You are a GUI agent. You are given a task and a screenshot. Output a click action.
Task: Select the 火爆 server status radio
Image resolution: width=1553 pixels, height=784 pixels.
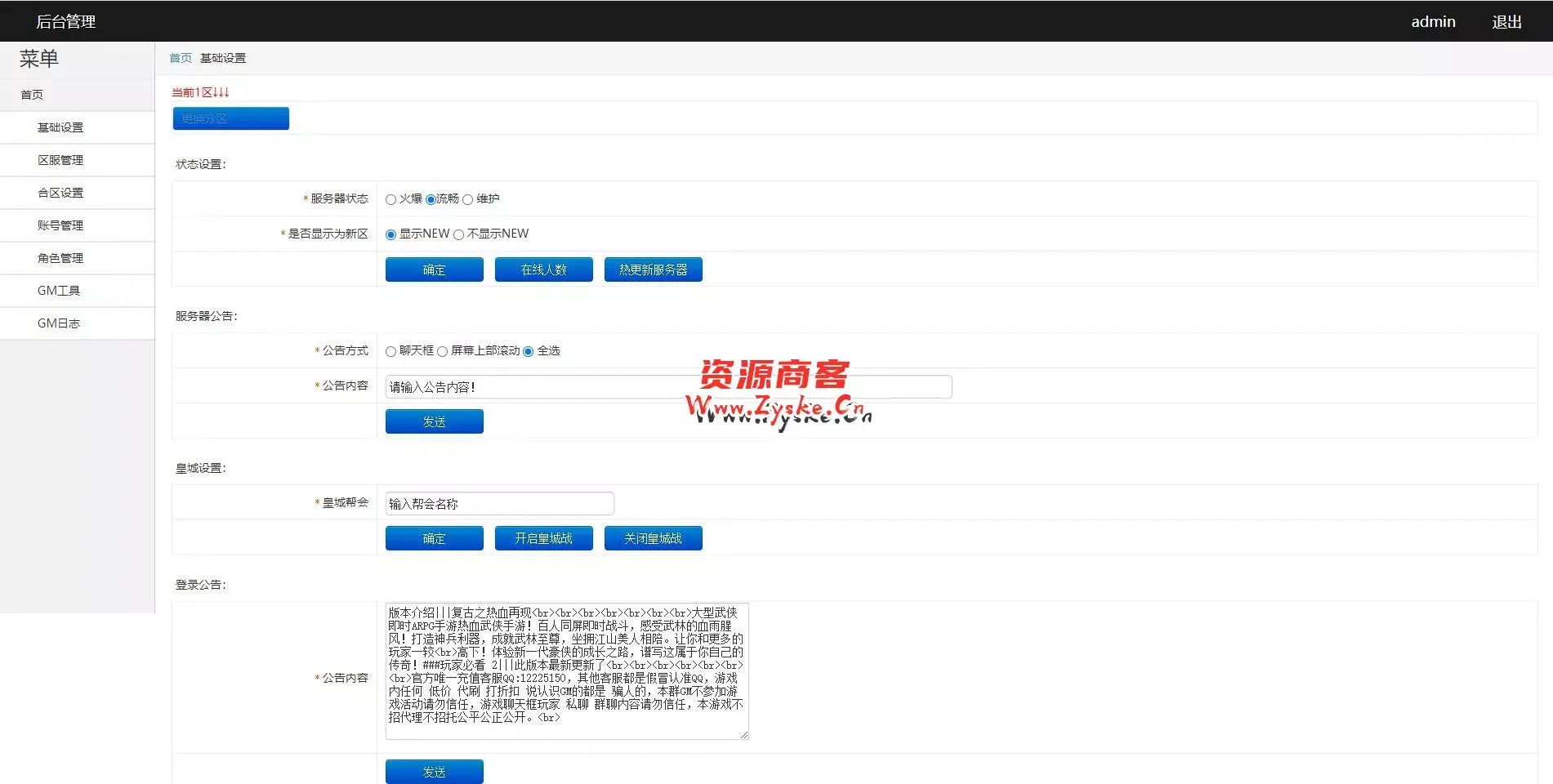(390, 199)
